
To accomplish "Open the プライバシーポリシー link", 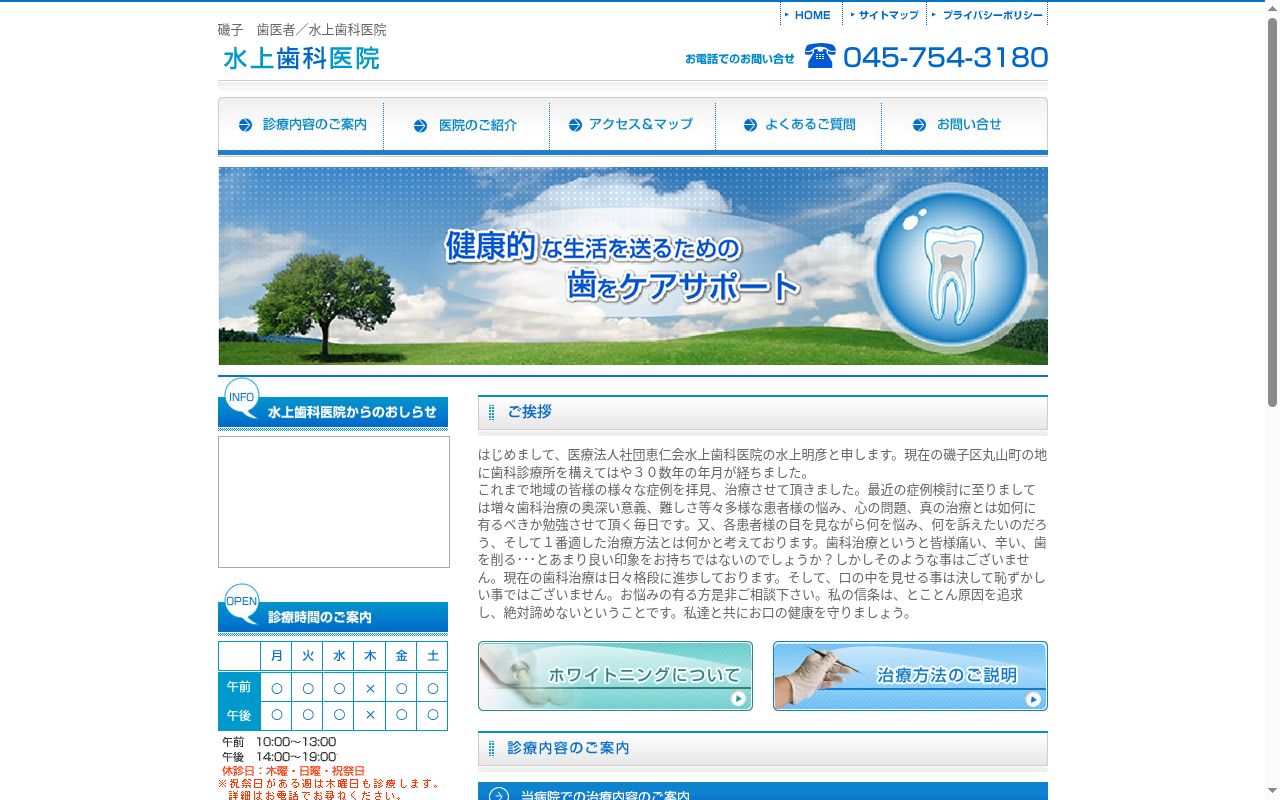I will [x=988, y=15].
